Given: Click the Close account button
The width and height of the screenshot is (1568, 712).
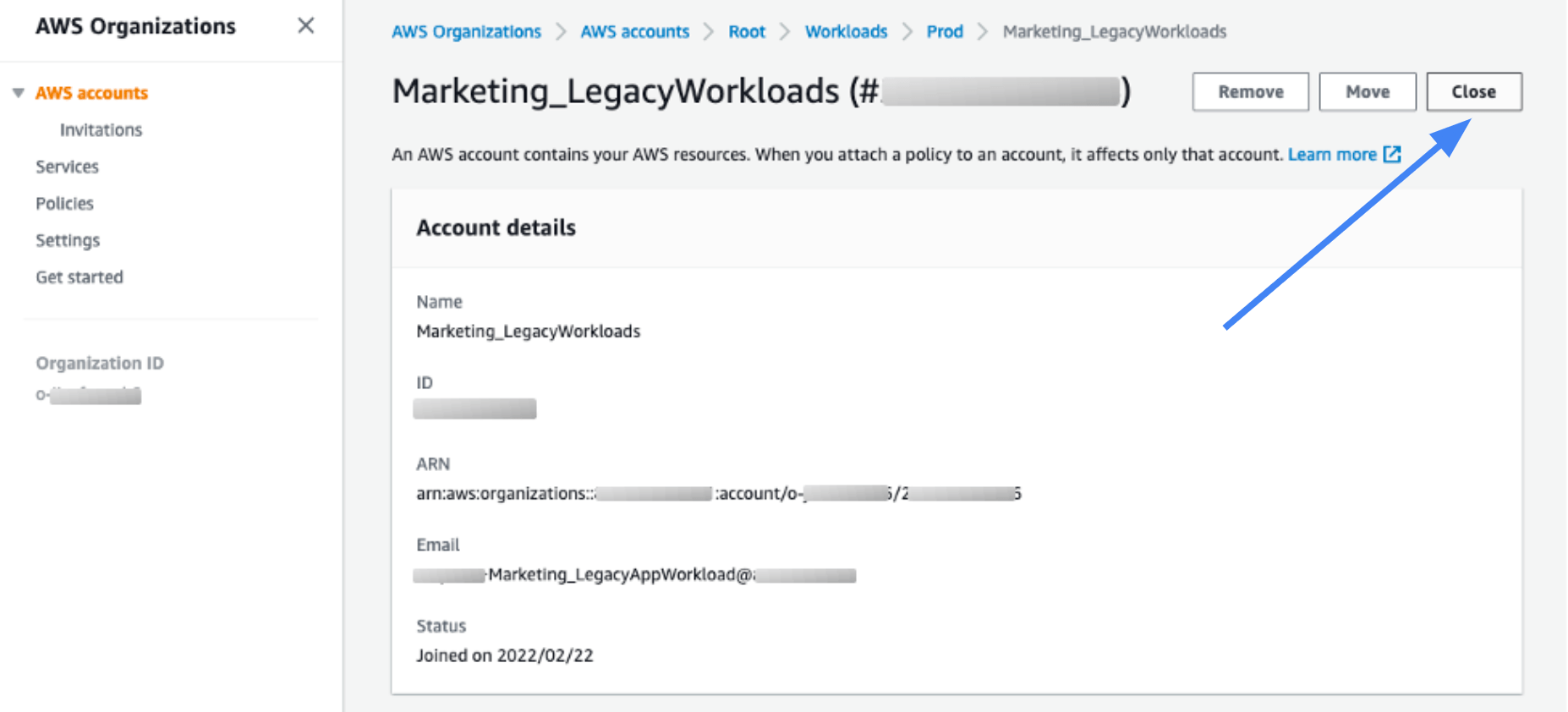Looking at the screenshot, I should click(1474, 92).
